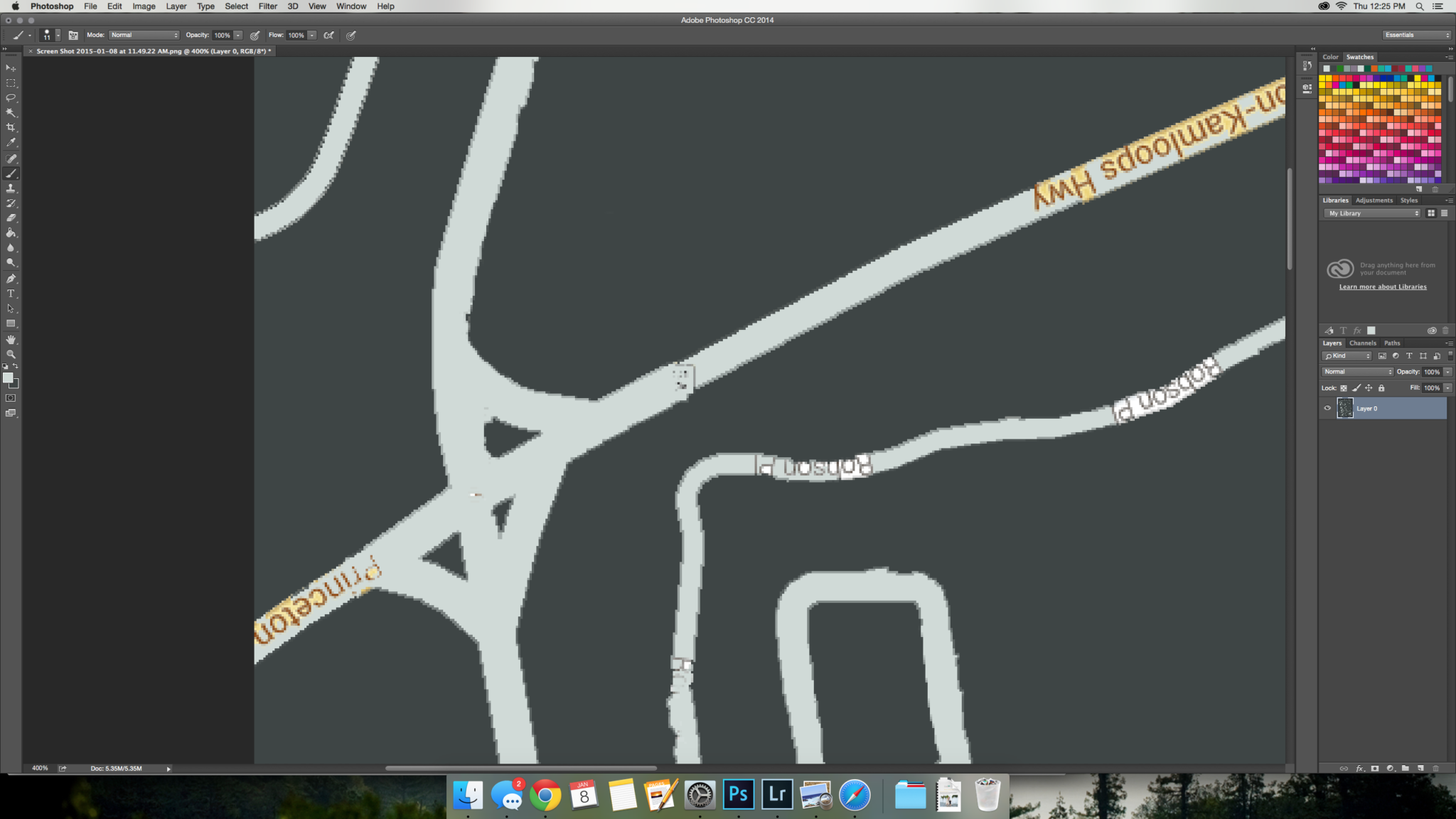This screenshot has width=1456, height=819.
Task: Open the blending Mode dropdown in options bar
Action: pyautogui.click(x=144, y=34)
